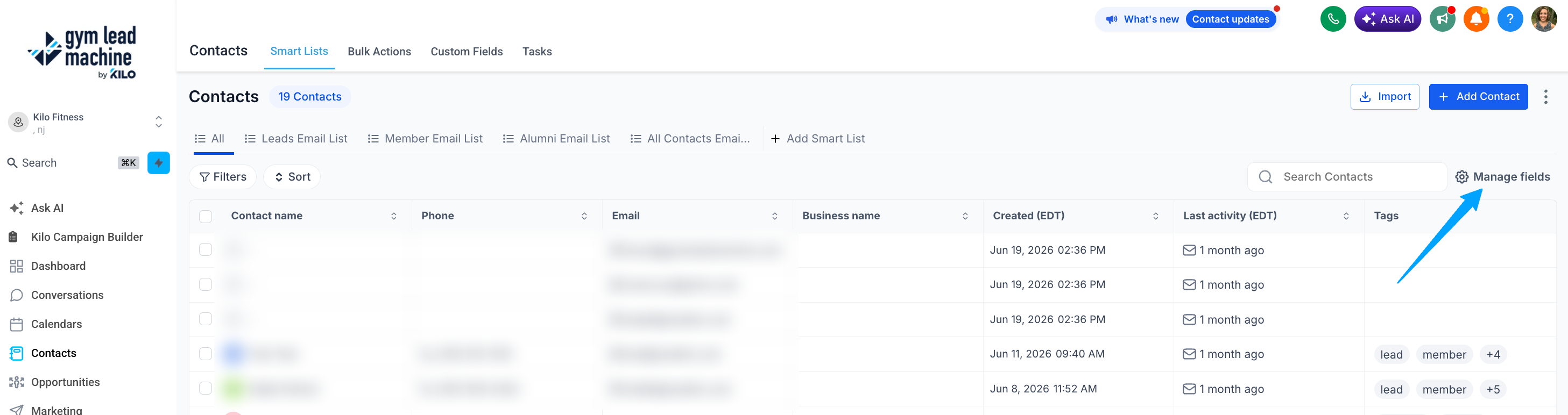
Task: Open Manage fields gear
Action: (x=1502, y=176)
